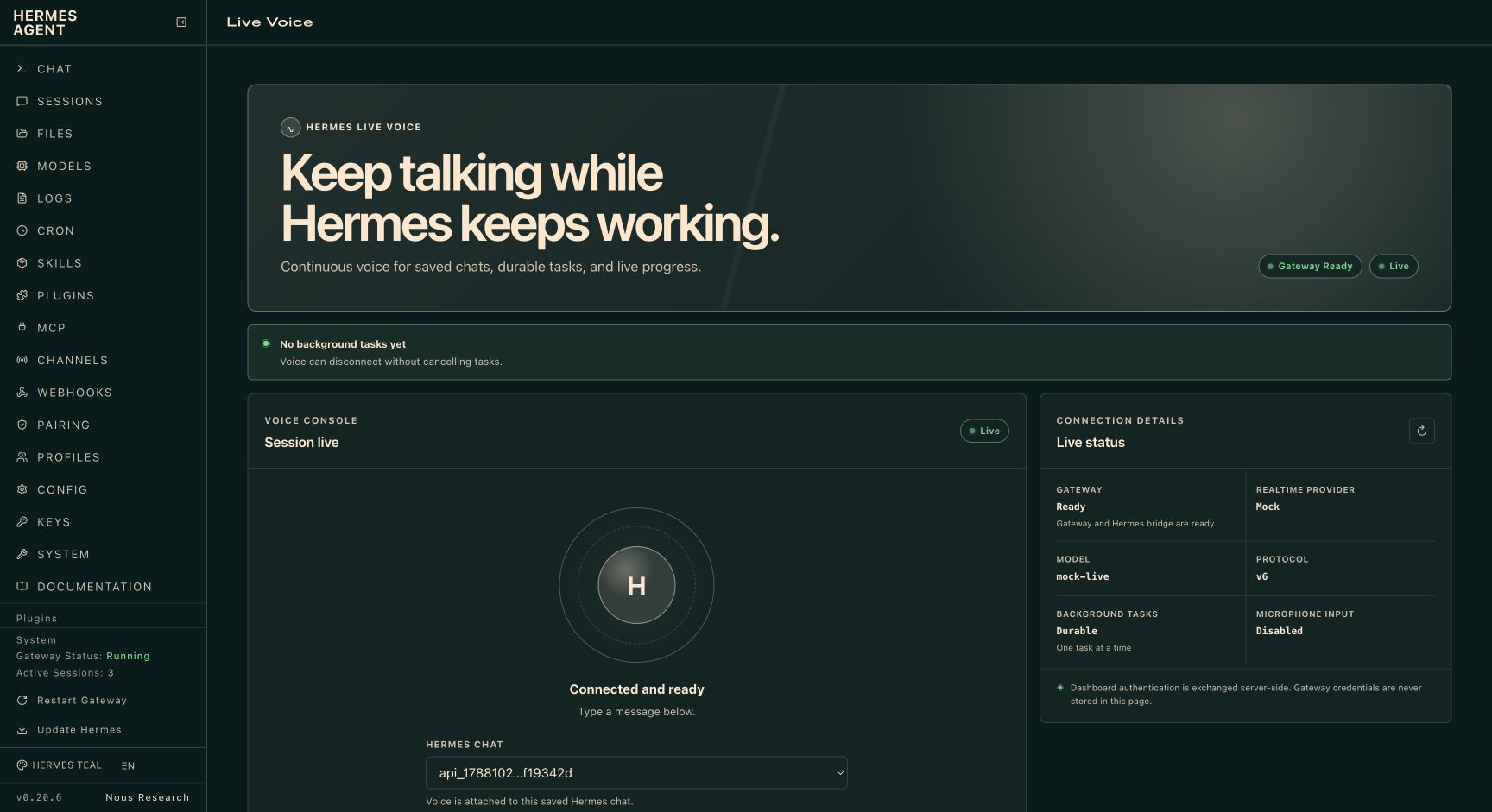Click the Keys key icon
Image resolution: width=1492 pixels, height=812 pixels.
22,522
